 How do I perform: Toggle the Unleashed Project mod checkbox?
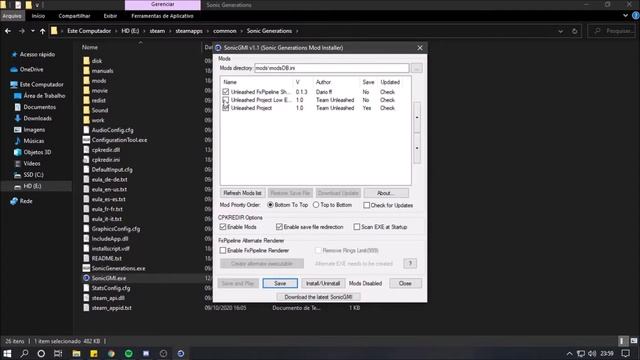pyautogui.click(x=226, y=108)
